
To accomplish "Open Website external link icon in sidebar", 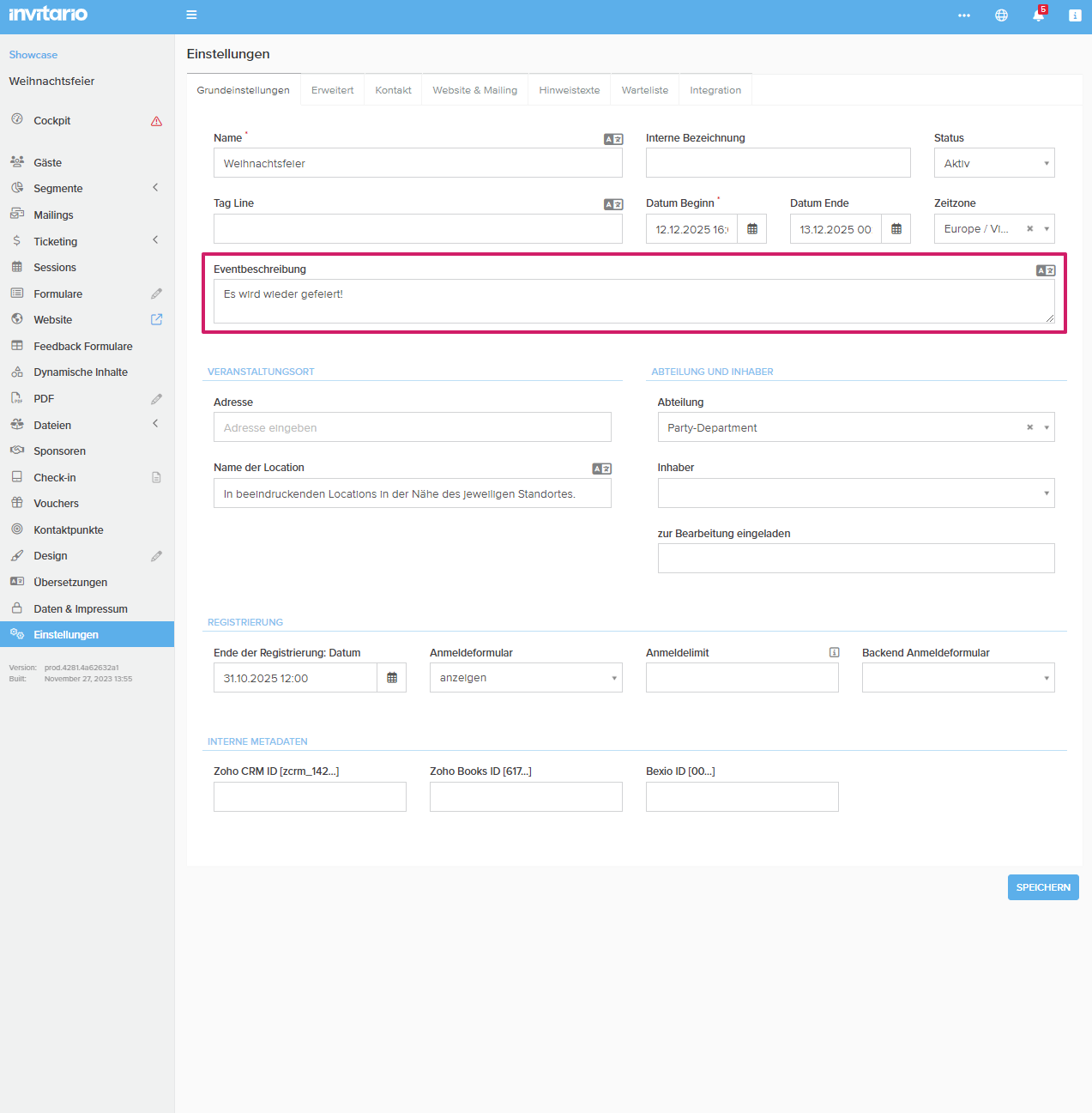I will tap(156, 319).
